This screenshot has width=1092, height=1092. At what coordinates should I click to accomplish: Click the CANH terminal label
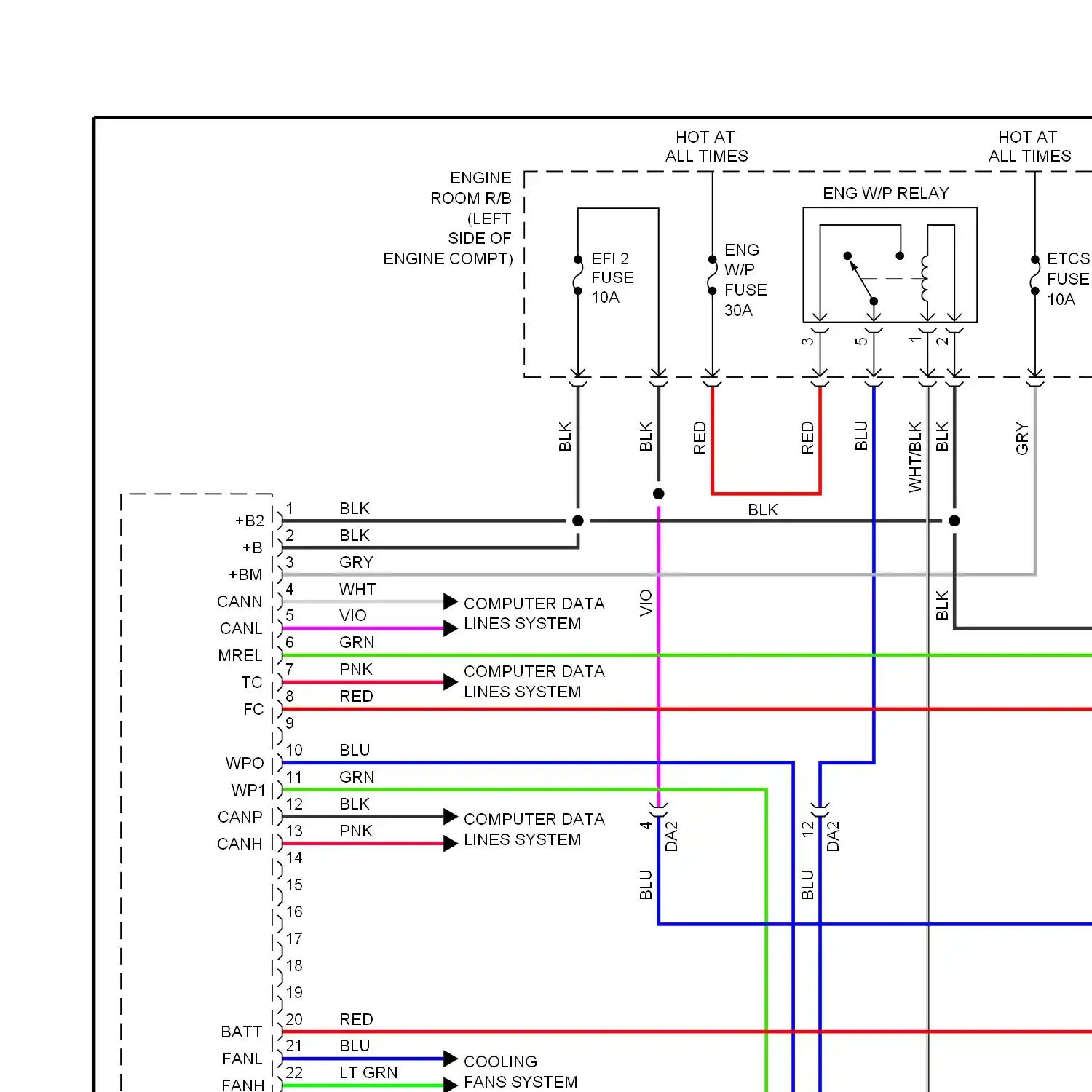click(x=240, y=844)
